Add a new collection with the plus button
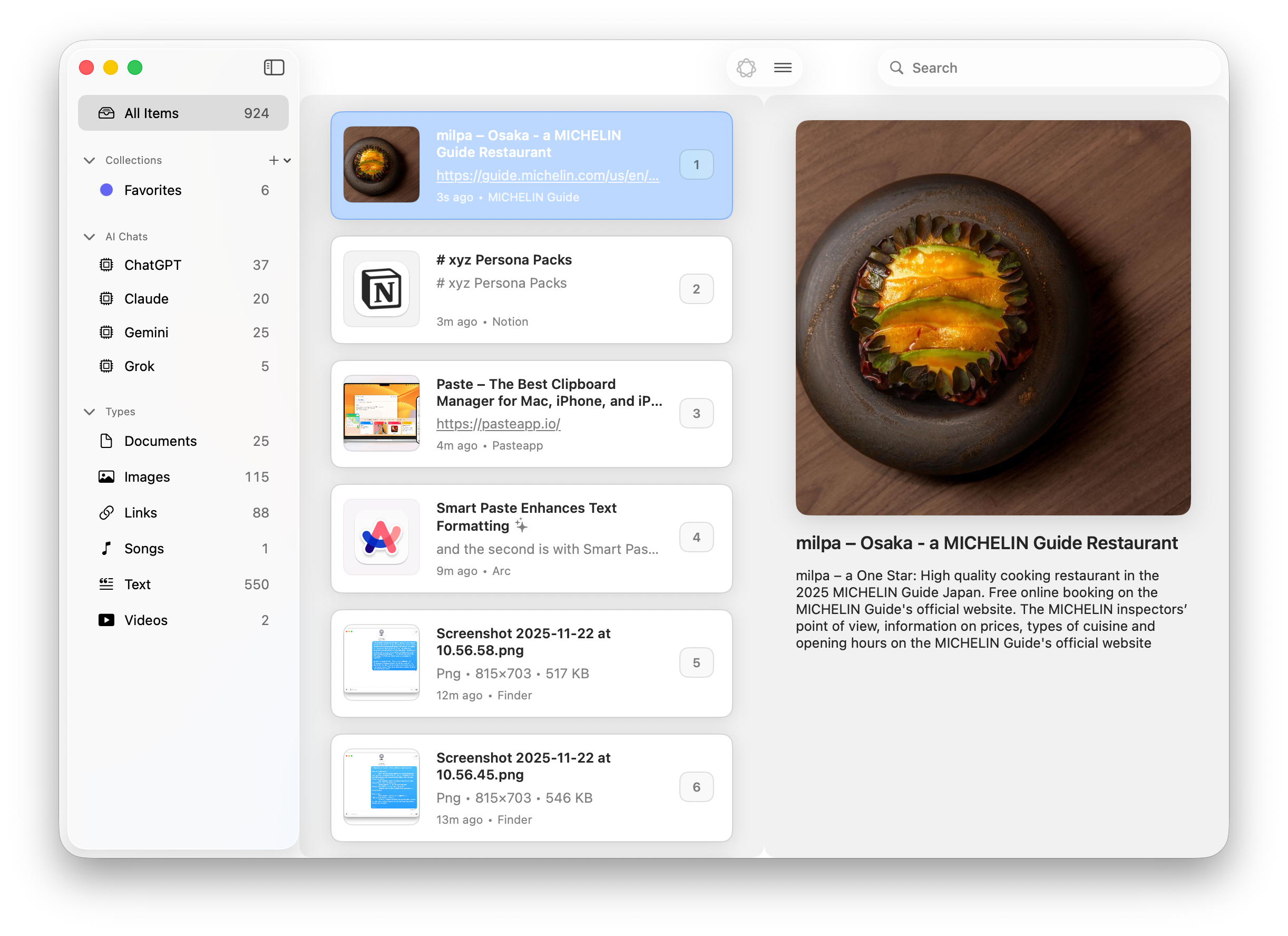 [272, 160]
